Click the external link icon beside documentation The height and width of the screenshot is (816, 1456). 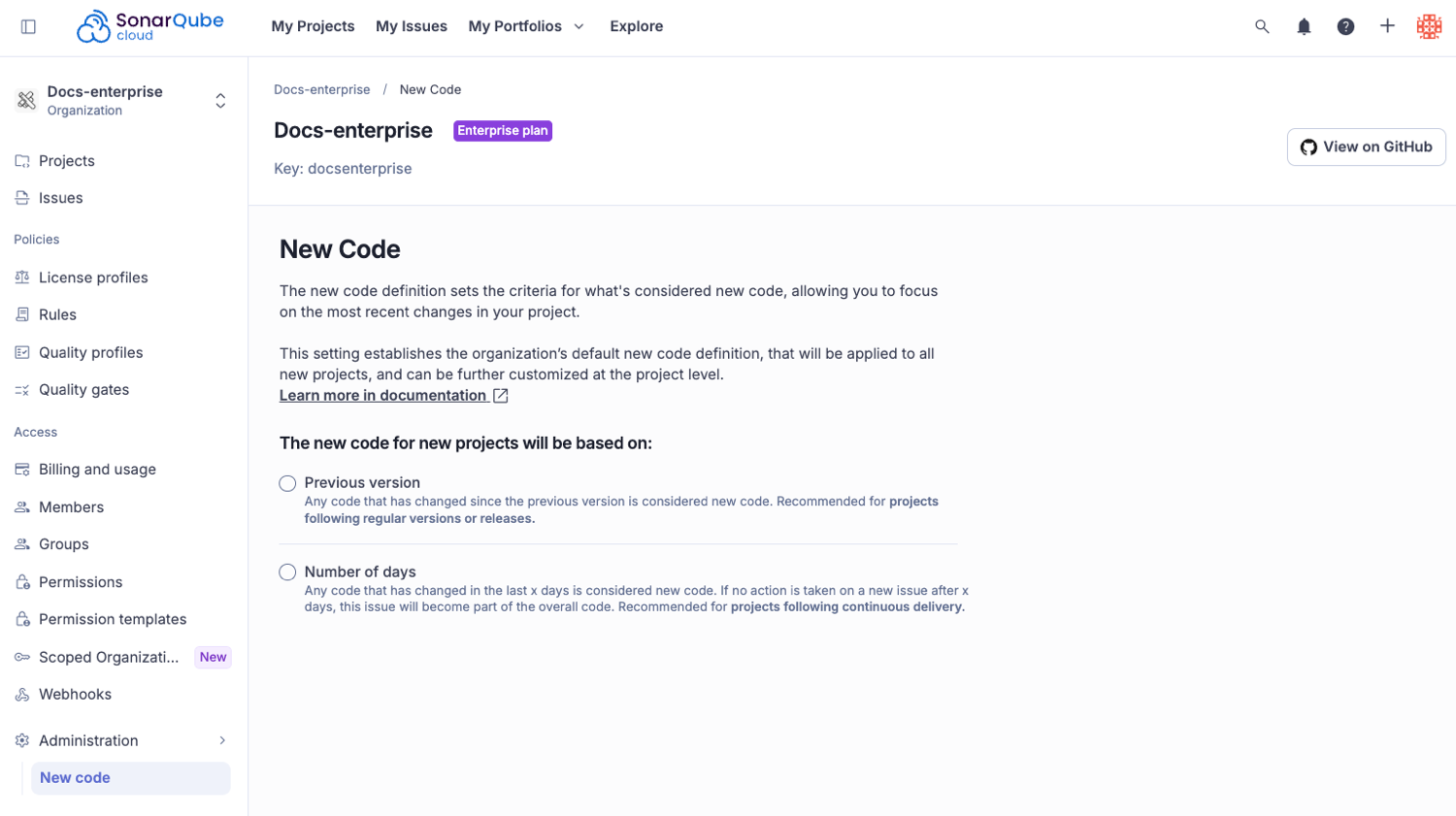pos(501,396)
